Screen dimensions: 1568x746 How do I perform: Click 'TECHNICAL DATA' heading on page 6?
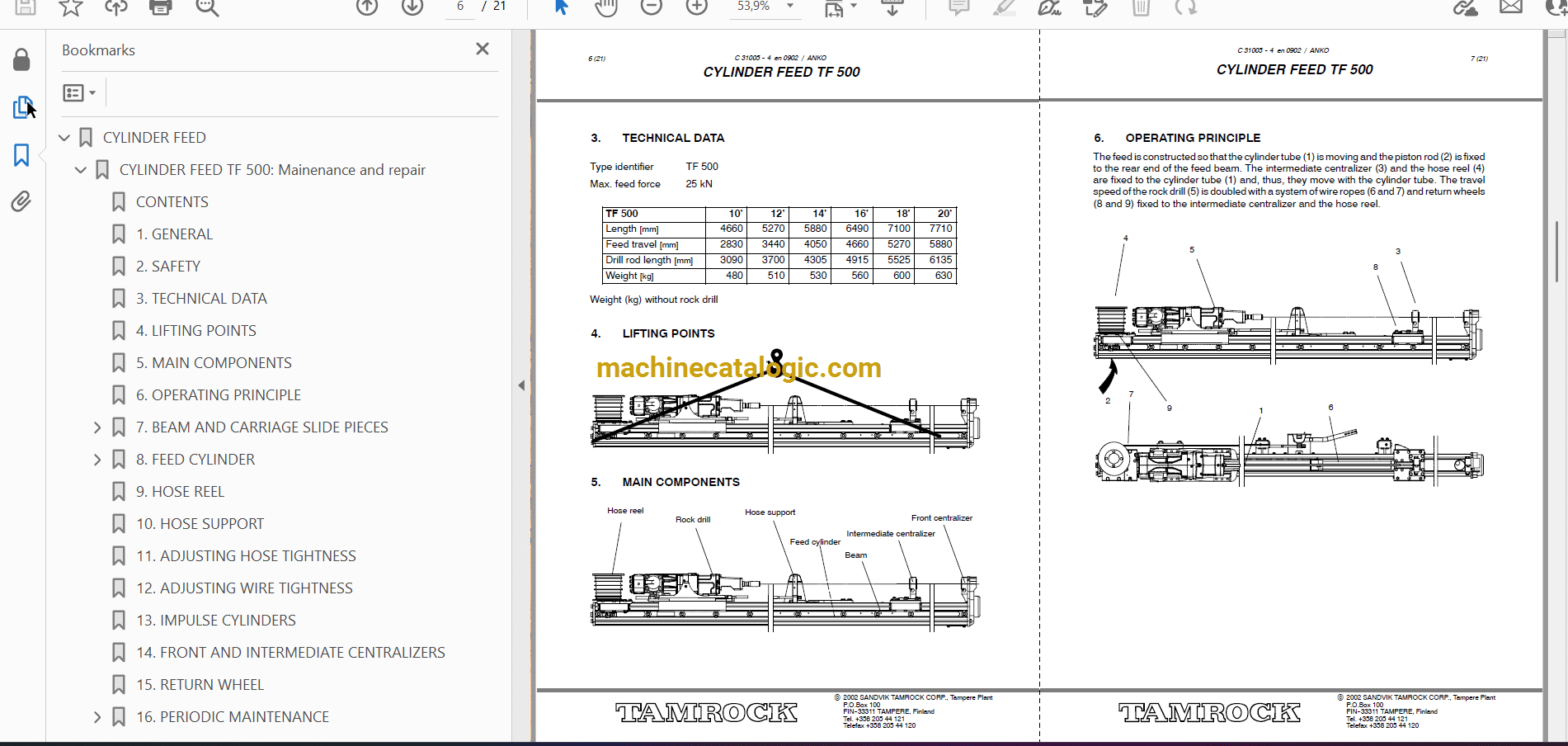[x=673, y=138]
